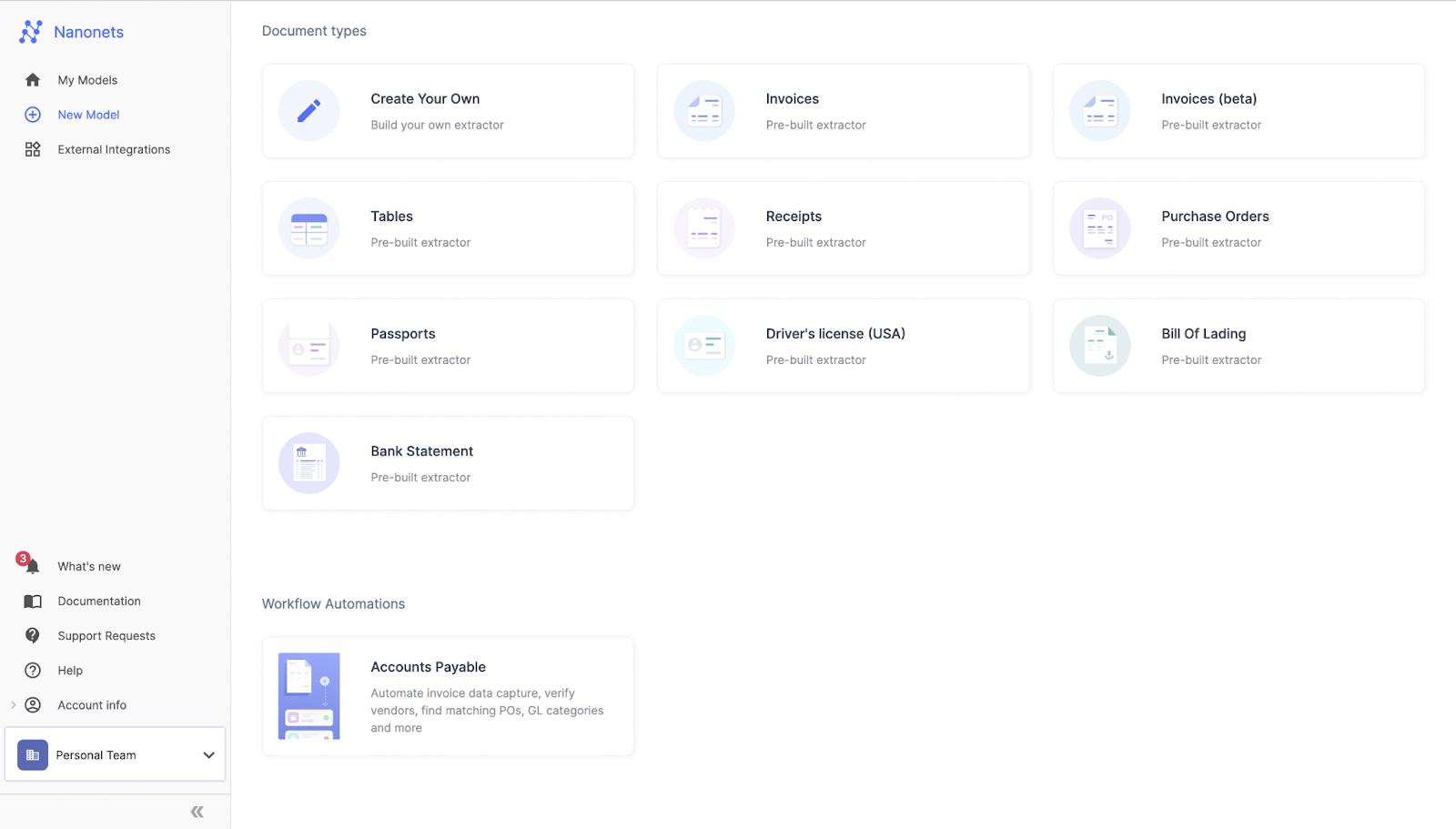
Task: Open the Documentation link
Action: (99, 602)
